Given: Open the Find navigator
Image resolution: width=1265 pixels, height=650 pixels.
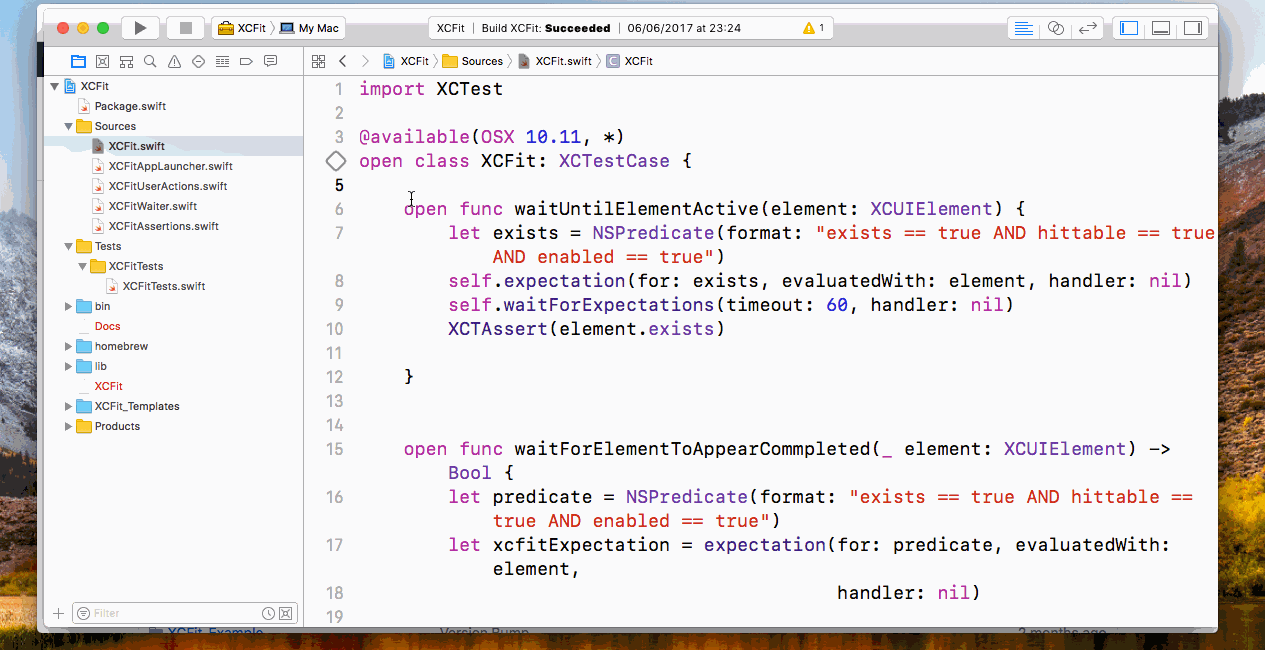Looking at the screenshot, I should (x=151, y=61).
